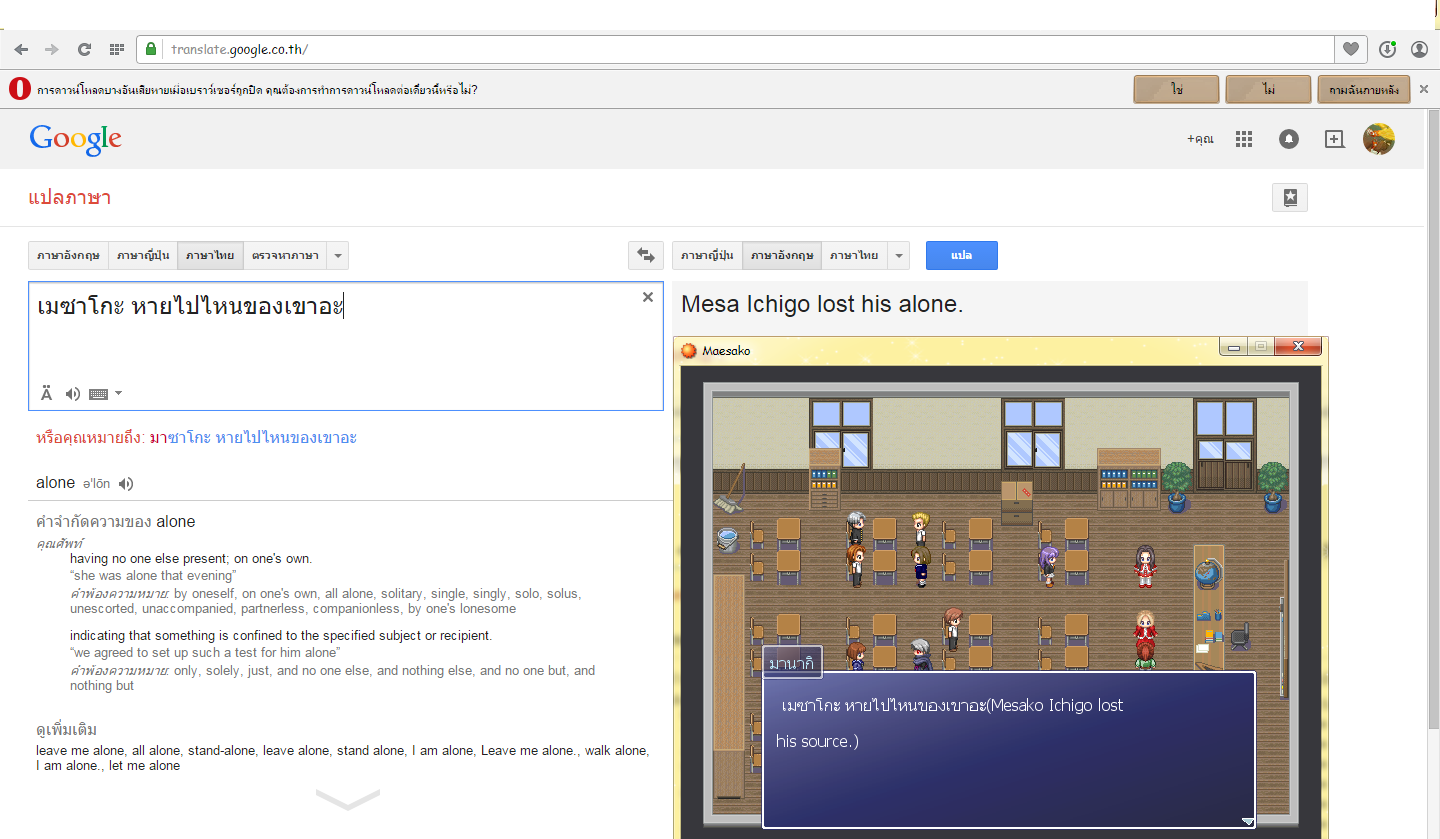Viewport: 1440px width, 839px height.
Task: Click the game dialog message box
Action: (1009, 750)
